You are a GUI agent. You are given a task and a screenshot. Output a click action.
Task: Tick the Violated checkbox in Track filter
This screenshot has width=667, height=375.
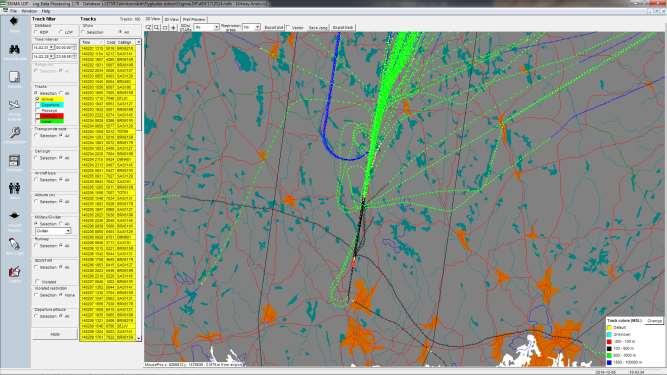[x=37, y=282]
